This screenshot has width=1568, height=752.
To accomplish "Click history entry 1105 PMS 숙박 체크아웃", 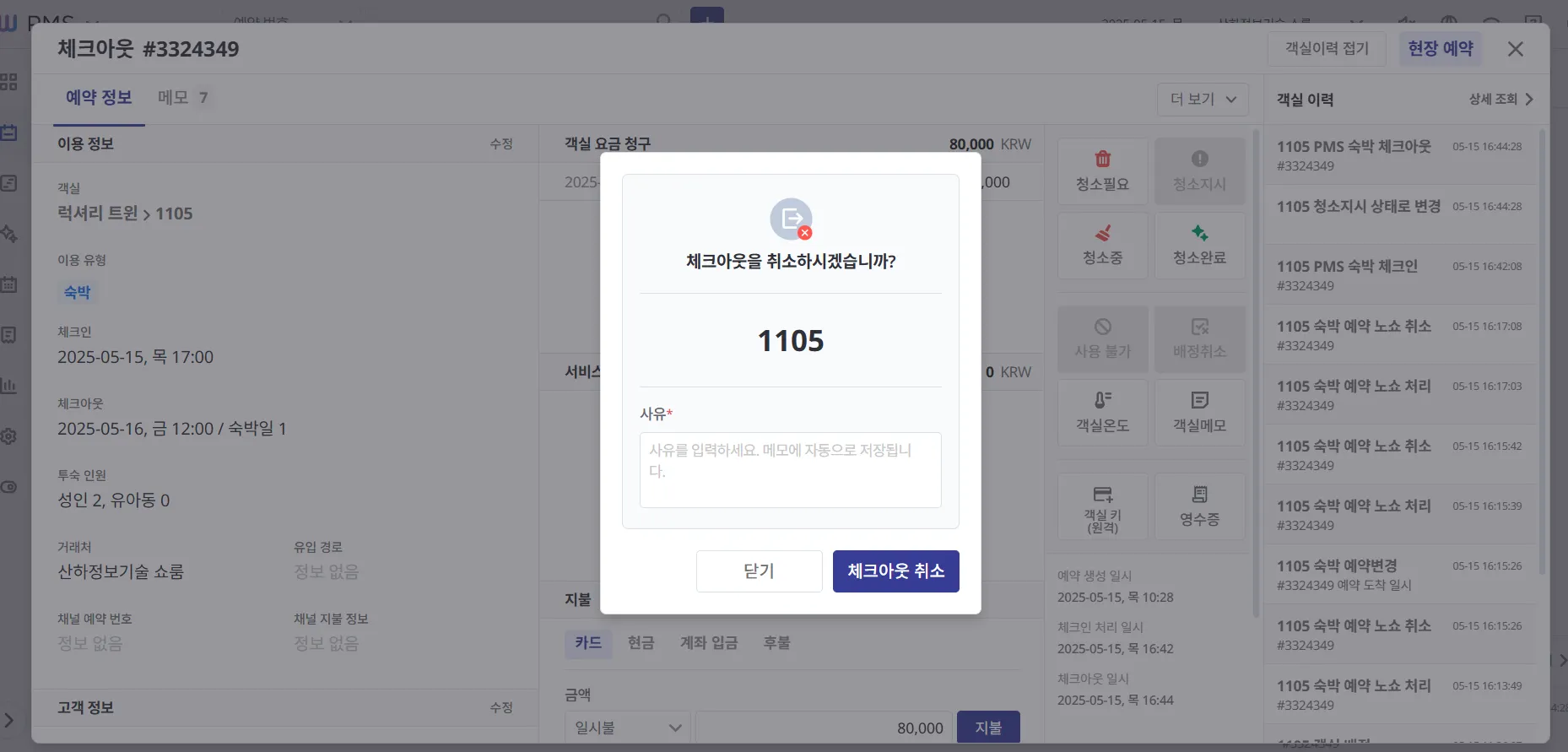I will coord(1400,155).
